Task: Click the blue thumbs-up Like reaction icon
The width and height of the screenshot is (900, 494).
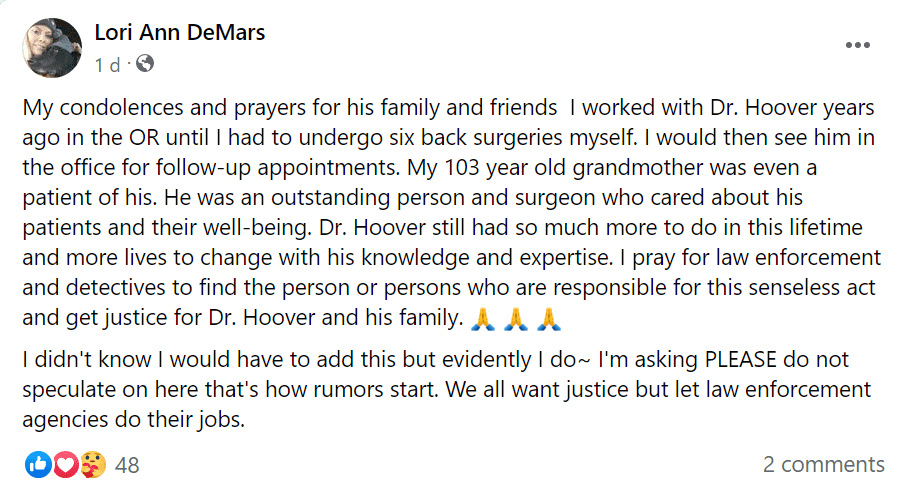Action: pos(39,464)
